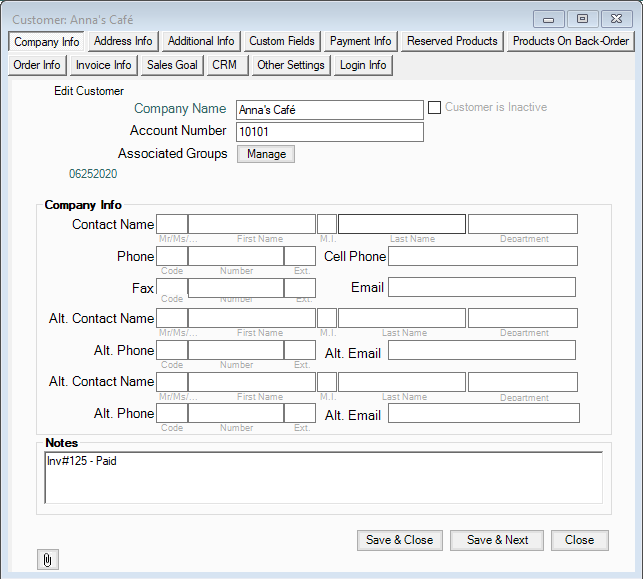The image size is (643, 579).
Task: Open the Payment Info tab
Action: 361,41
